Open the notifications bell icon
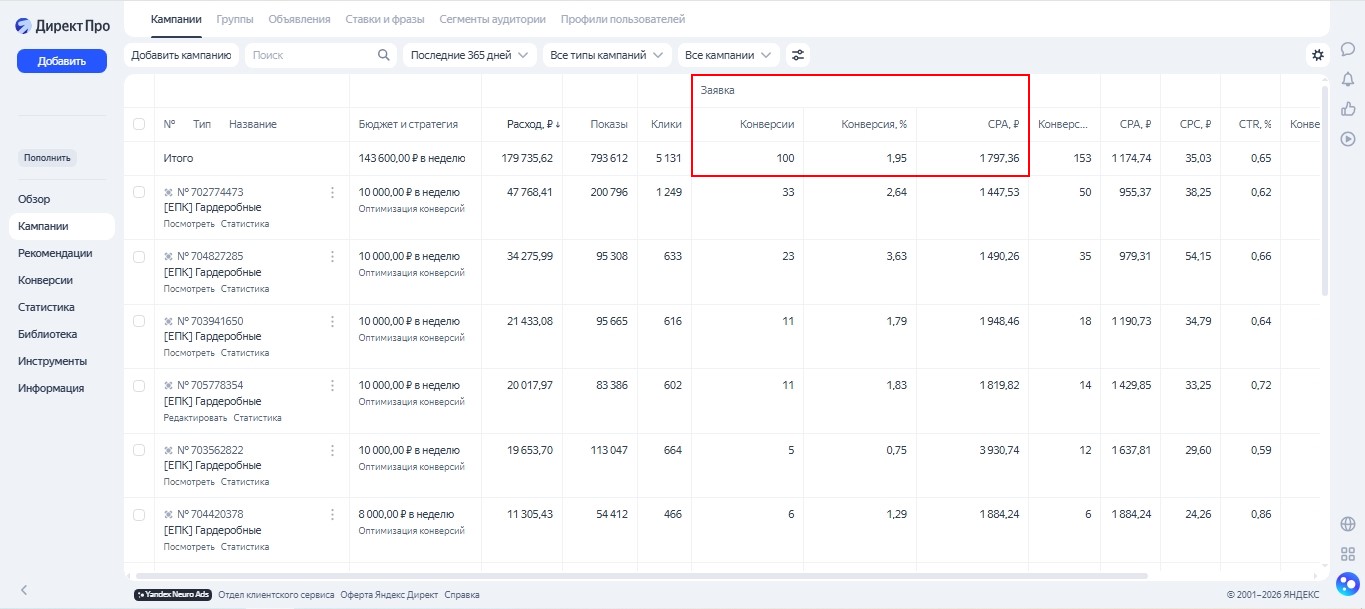The height and width of the screenshot is (609, 1365). click(1347, 79)
